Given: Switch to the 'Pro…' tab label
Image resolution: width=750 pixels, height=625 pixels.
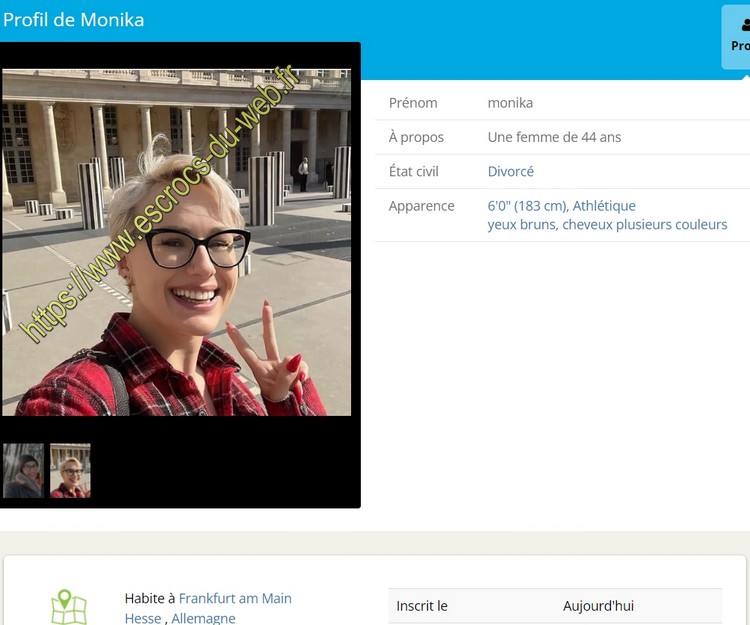Looking at the screenshot, I should [740, 46].
